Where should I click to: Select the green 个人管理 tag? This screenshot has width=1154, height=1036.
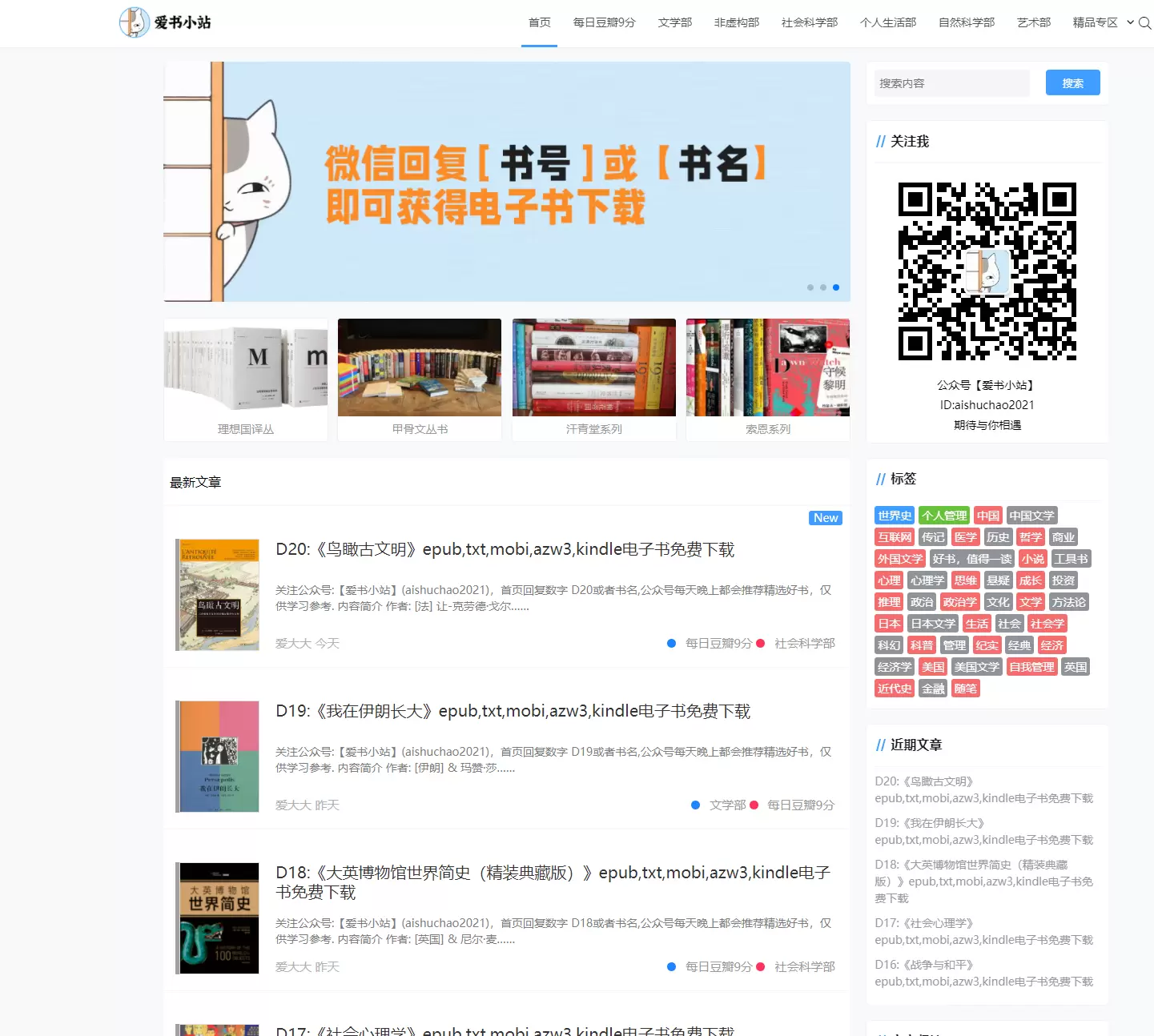[x=944, y=516]
